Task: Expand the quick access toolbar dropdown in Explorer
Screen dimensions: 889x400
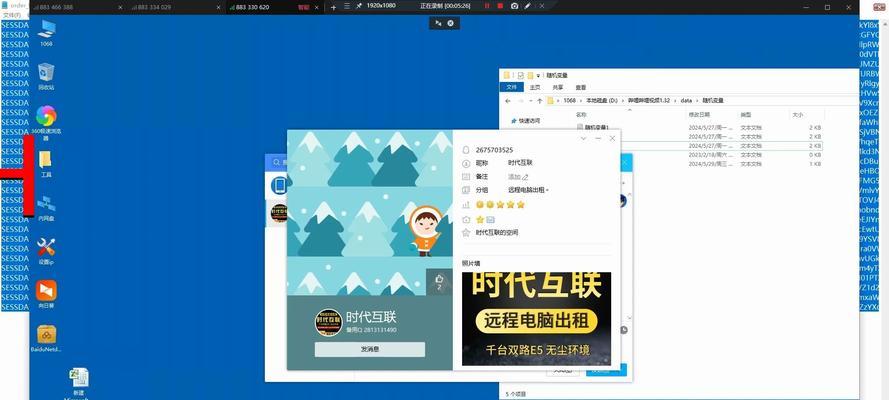Action: 539,75
